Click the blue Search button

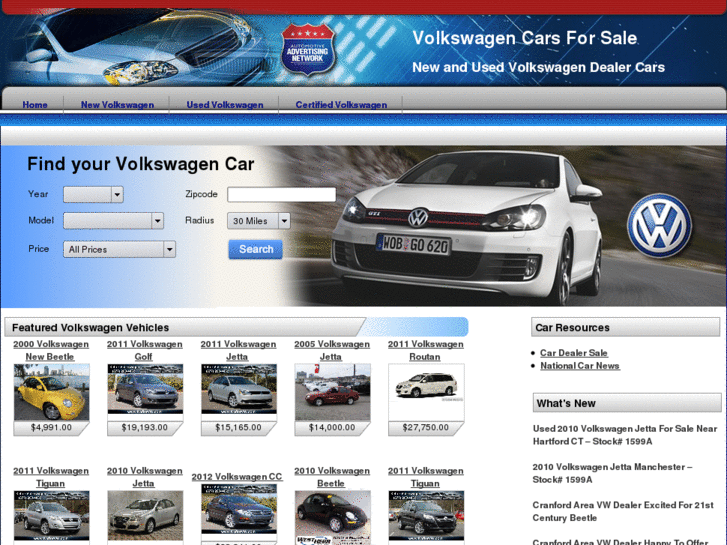[255, 249]
